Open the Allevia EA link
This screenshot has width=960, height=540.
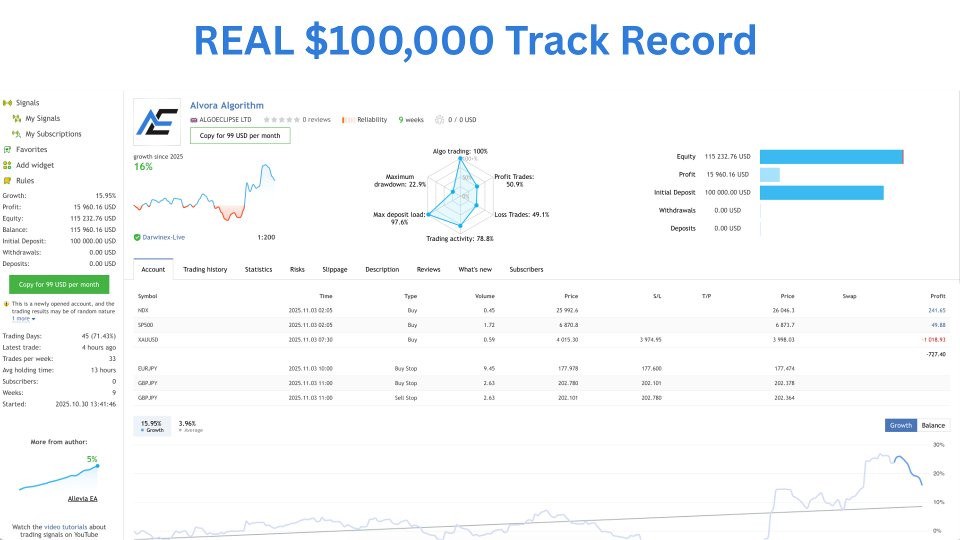point(83,499)
